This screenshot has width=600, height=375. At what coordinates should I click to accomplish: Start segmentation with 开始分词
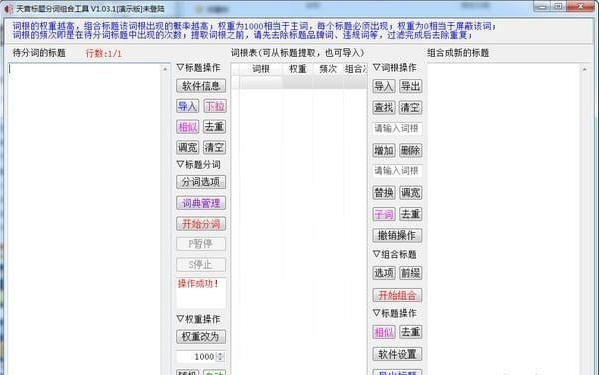[201, 224]
